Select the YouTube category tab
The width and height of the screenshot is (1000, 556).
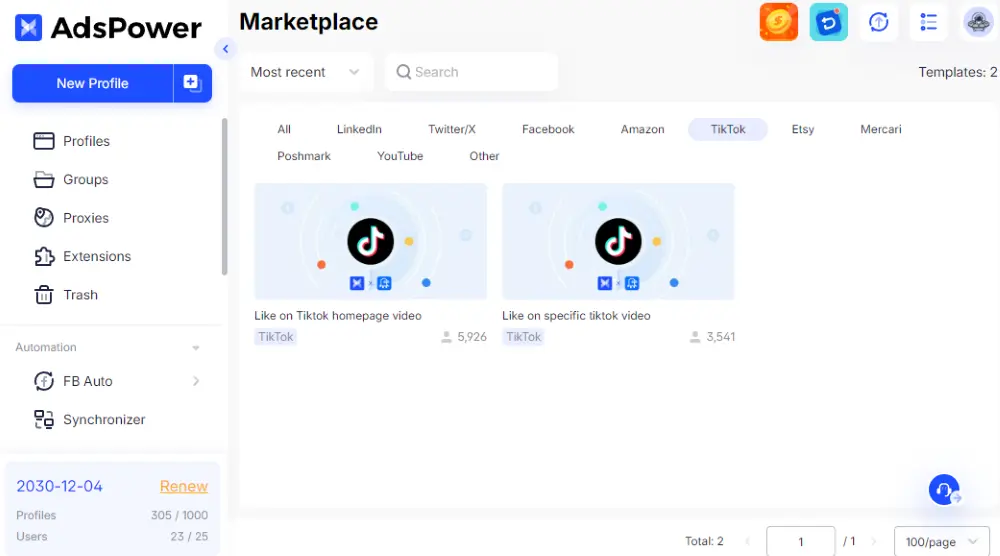coord(400,156)
